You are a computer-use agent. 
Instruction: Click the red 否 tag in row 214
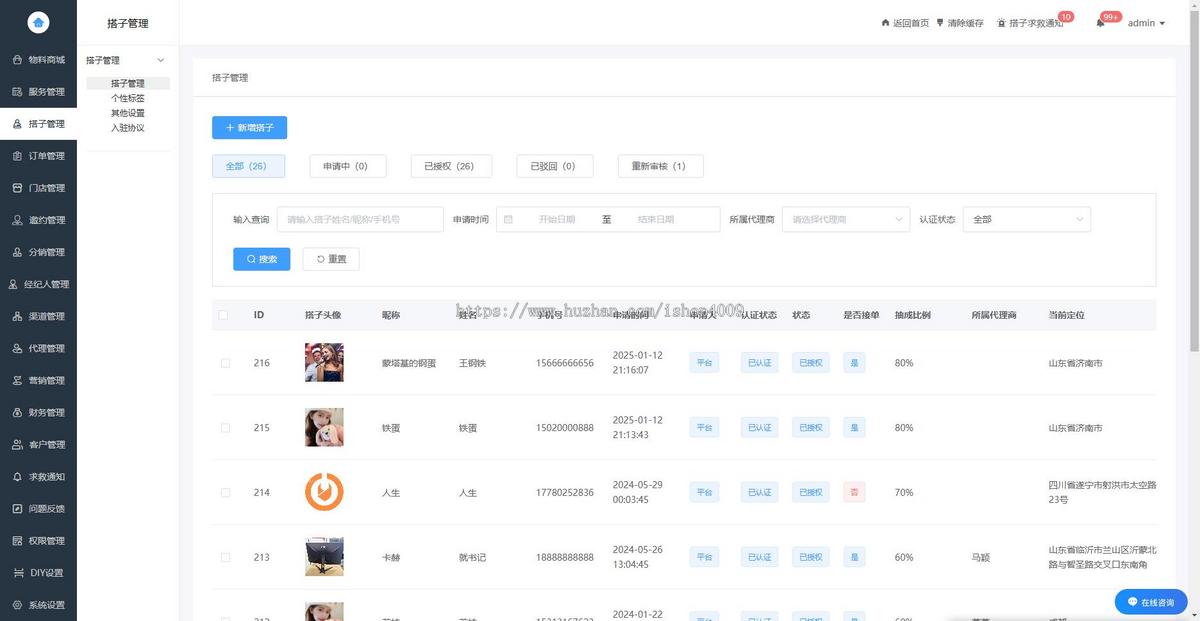[854, 492]
